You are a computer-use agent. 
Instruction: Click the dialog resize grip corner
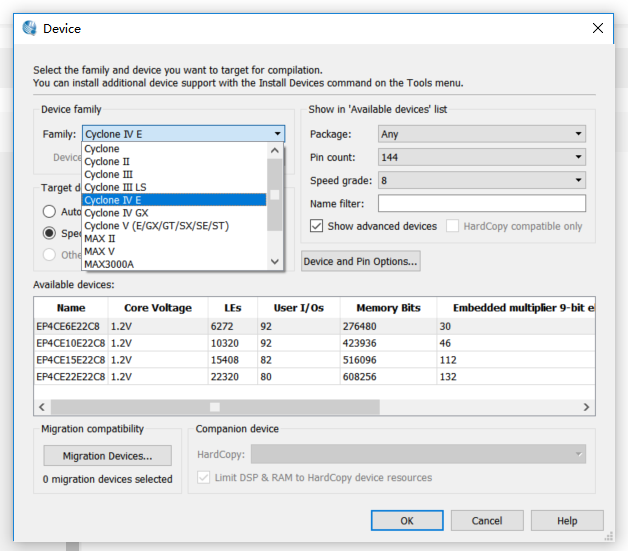(609, 537)
